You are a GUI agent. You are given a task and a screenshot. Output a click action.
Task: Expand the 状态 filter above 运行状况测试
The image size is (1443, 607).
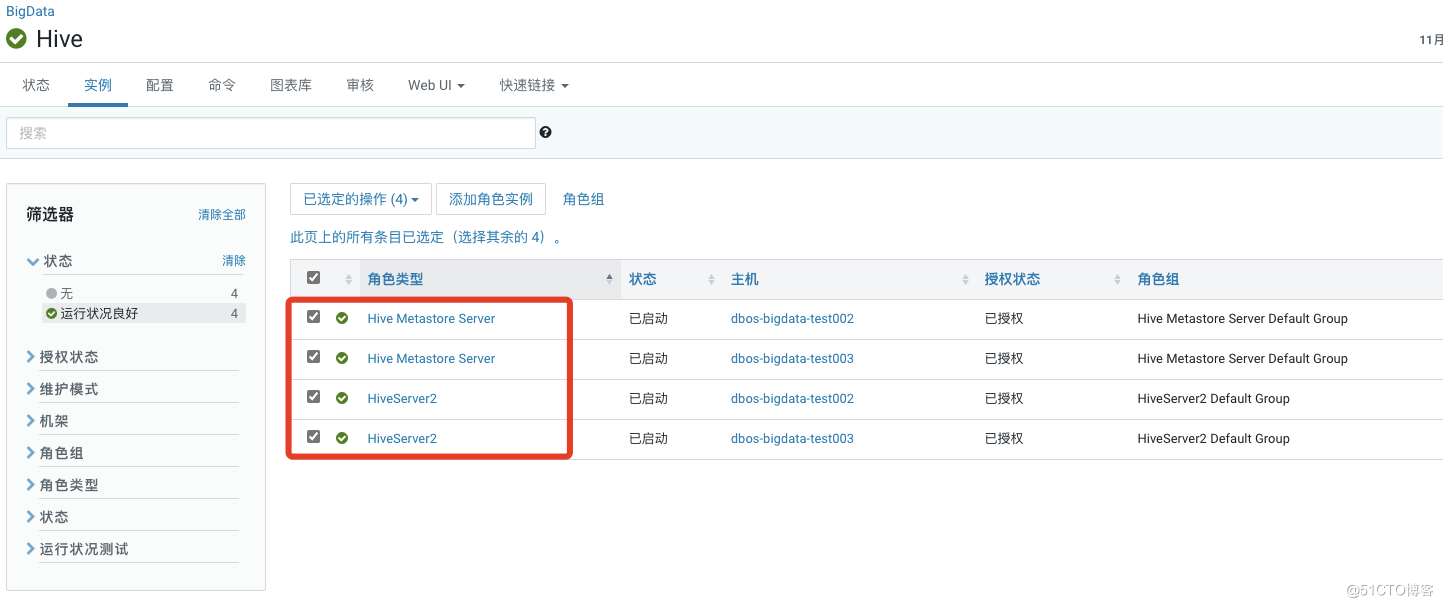tap(47, 517)
